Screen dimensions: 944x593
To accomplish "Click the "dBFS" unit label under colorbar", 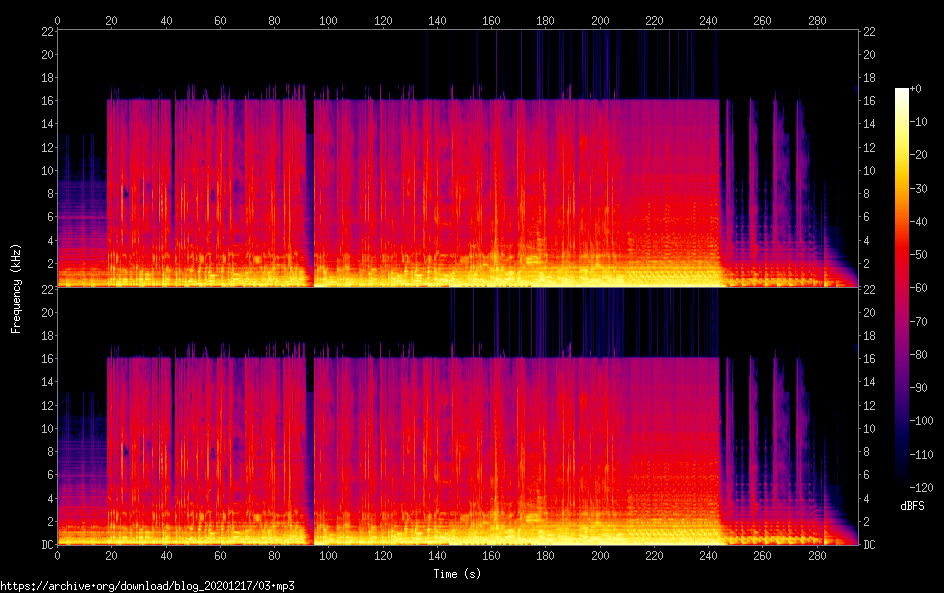I will tap(912, 506).
